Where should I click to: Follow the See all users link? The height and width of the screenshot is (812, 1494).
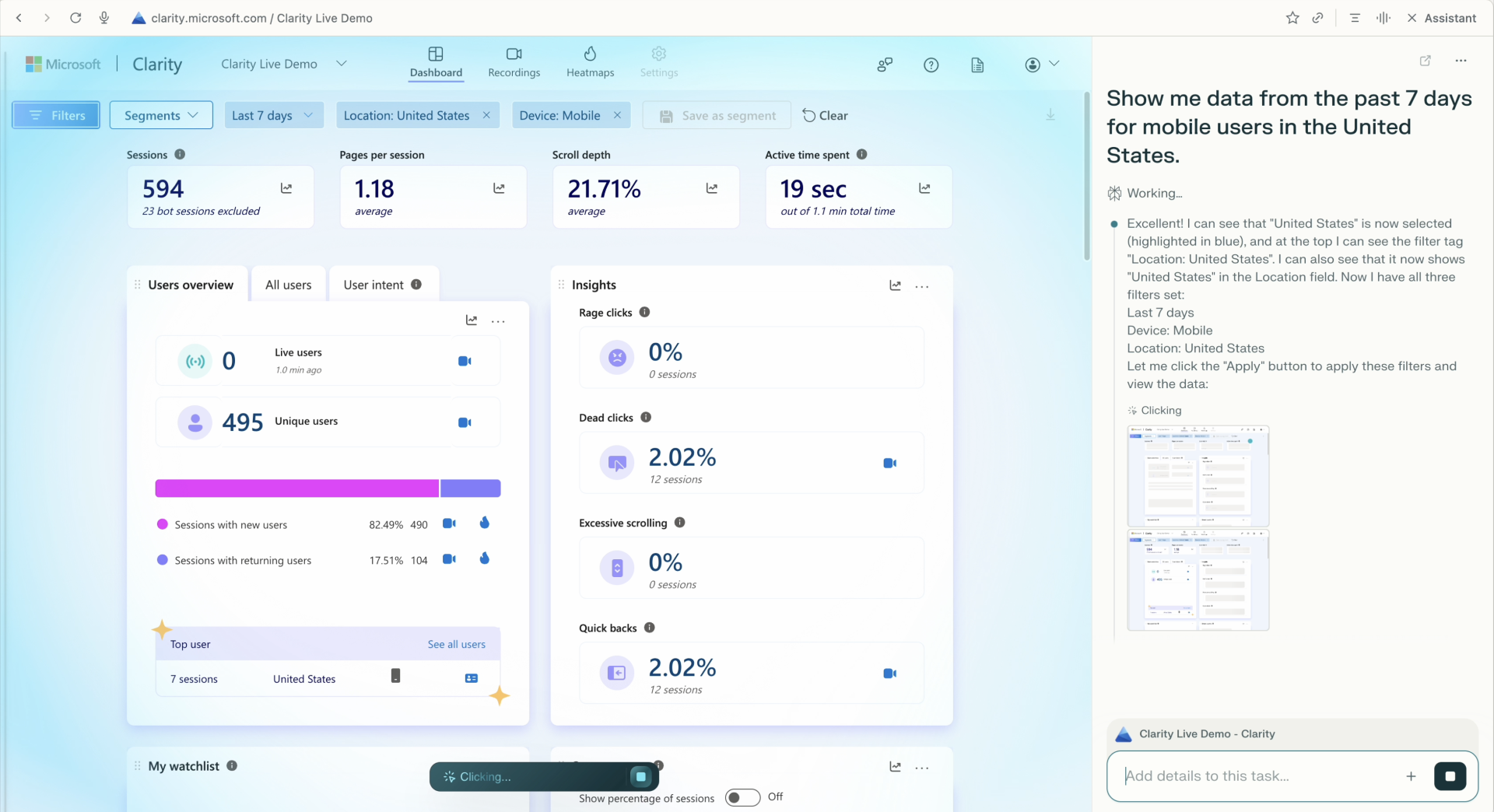click(456, 645)
